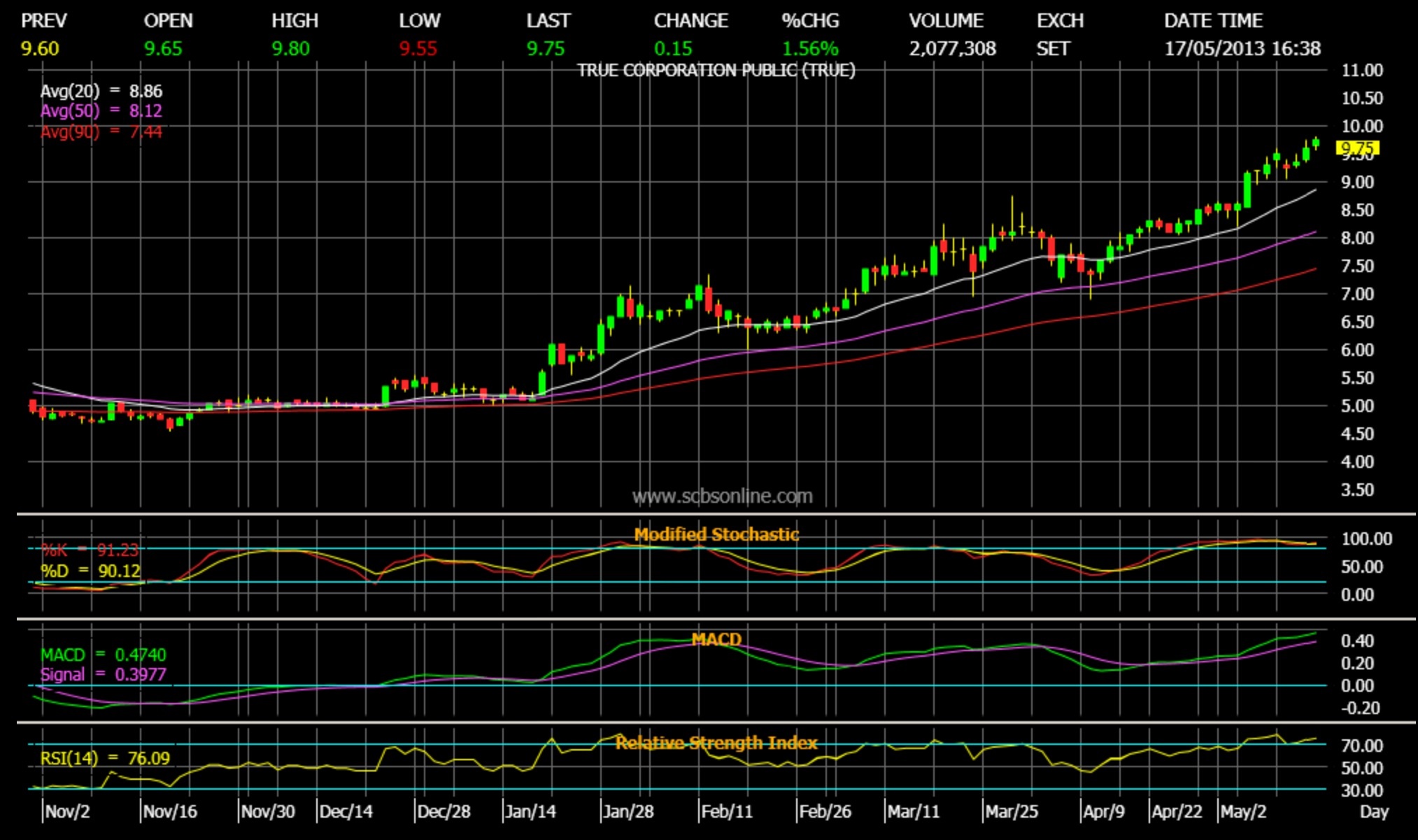Click the -0.20 MACD axis label
This screenshot has height=840, width=1418.
(1361, 708)
